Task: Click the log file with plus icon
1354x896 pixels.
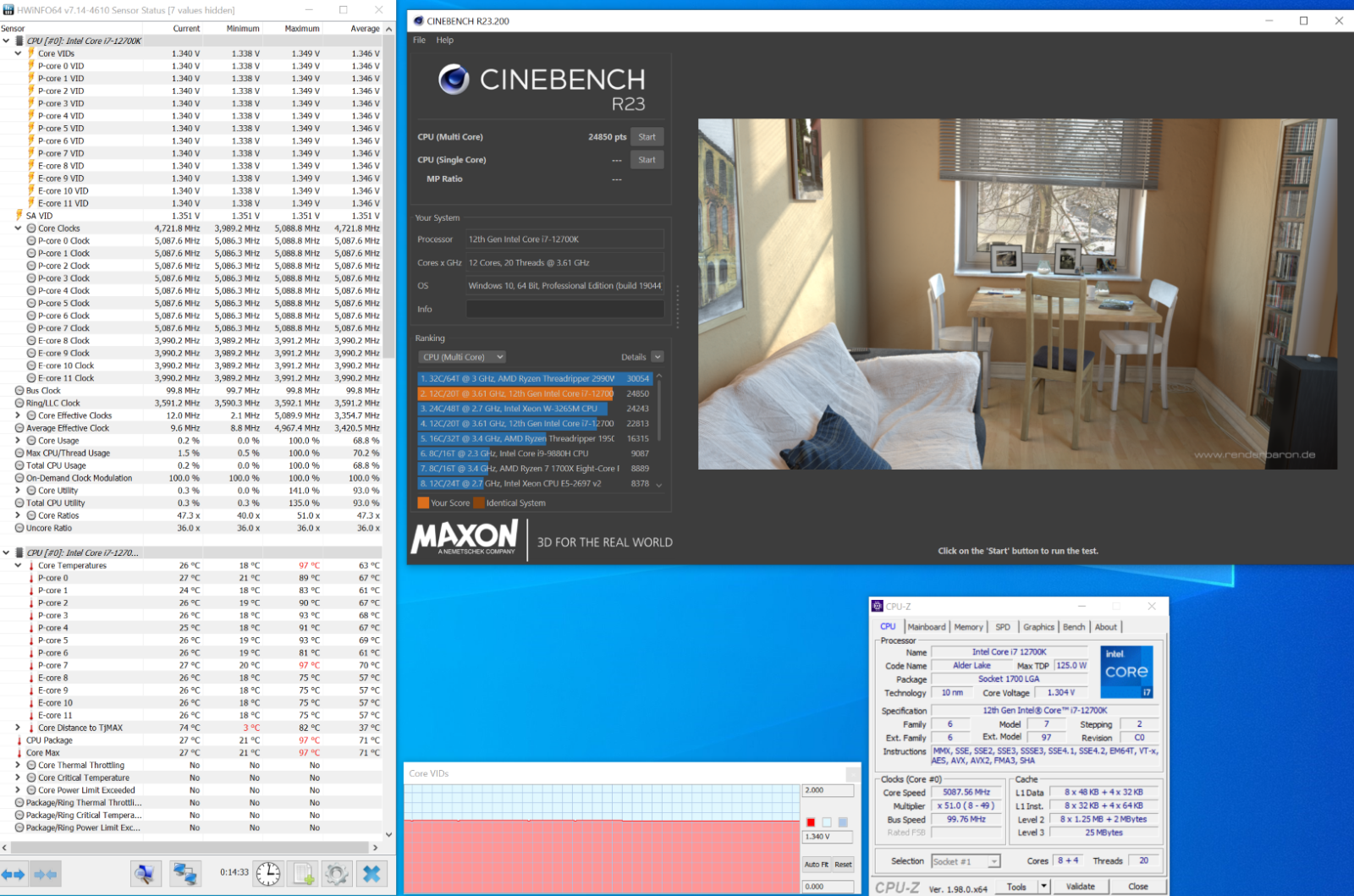Action: coord(303,874)
